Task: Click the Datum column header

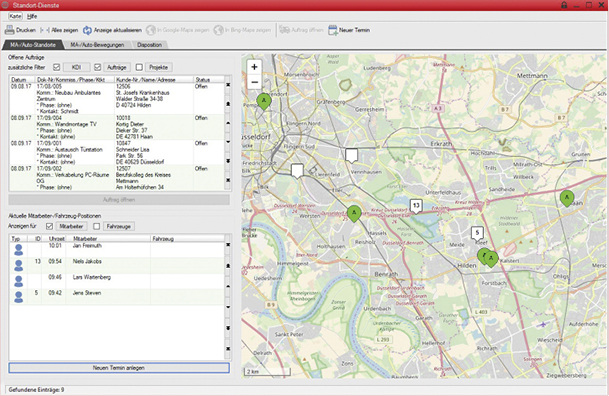Action: 19,79
